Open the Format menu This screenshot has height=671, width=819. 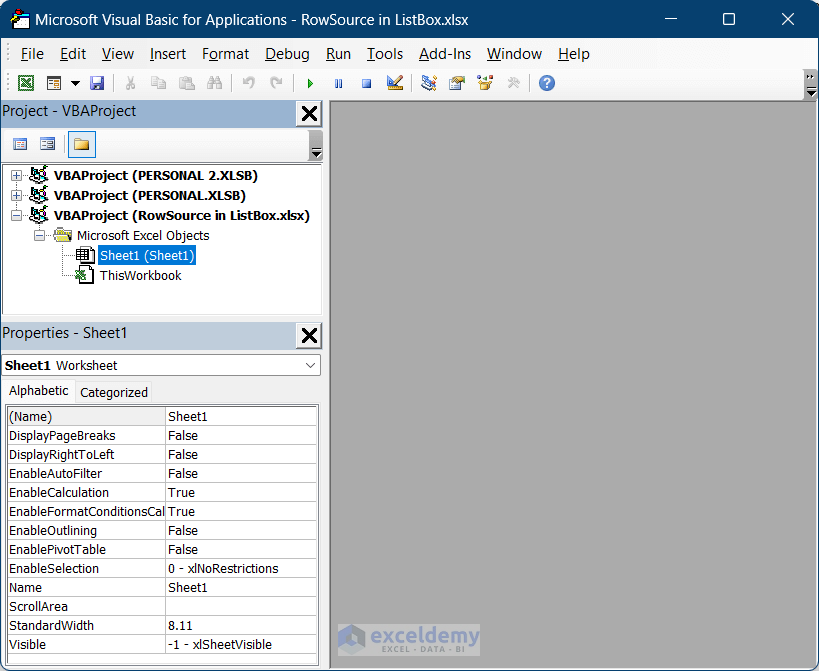(225, 54)
